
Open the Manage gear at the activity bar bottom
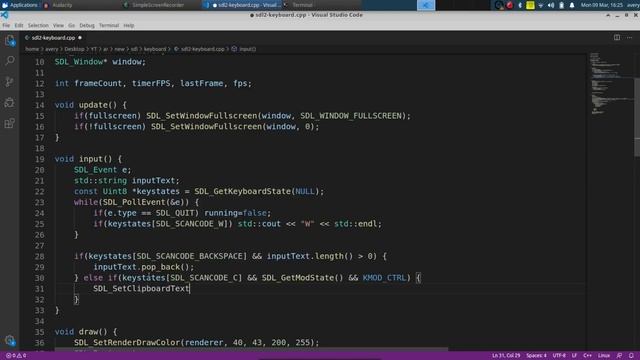coord(10,340)
